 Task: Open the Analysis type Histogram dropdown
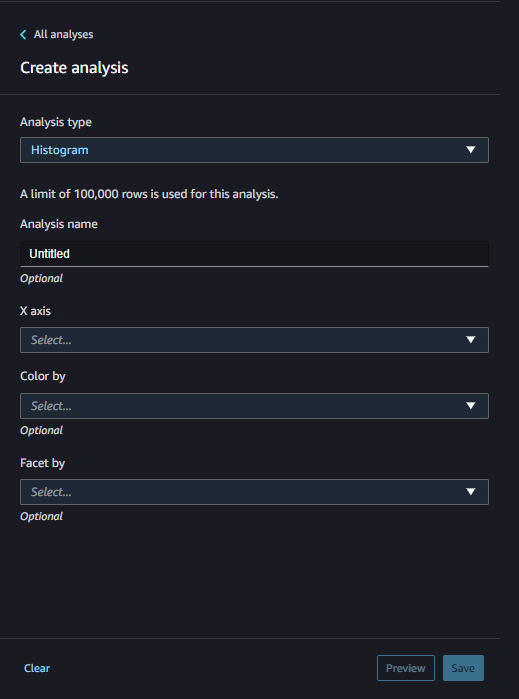pos(254,150)
